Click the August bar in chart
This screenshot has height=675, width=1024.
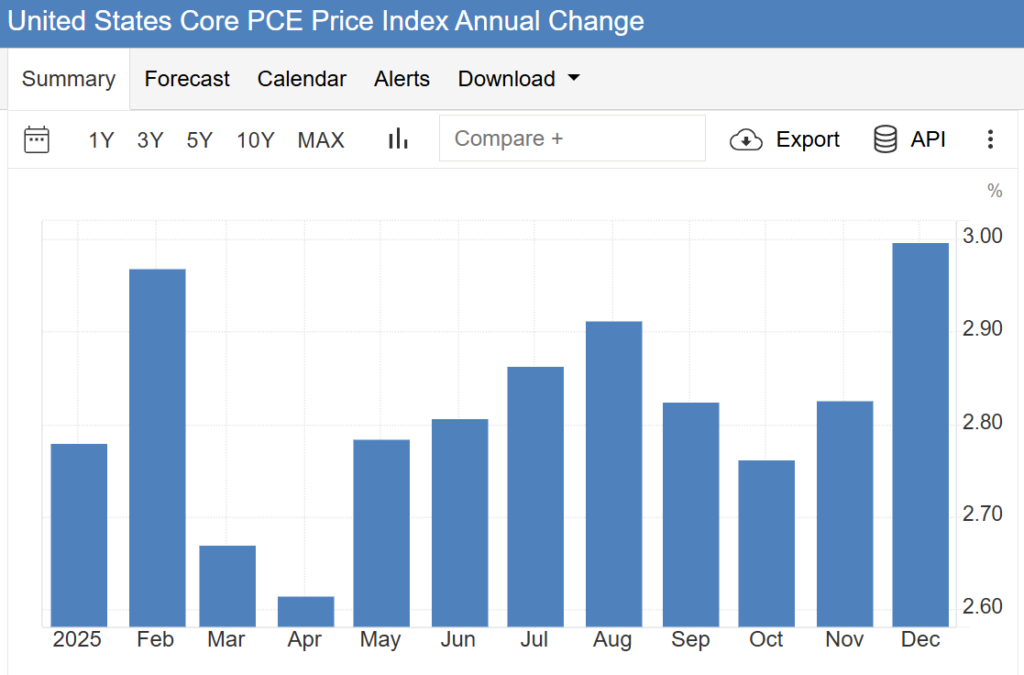pos(614,473)
